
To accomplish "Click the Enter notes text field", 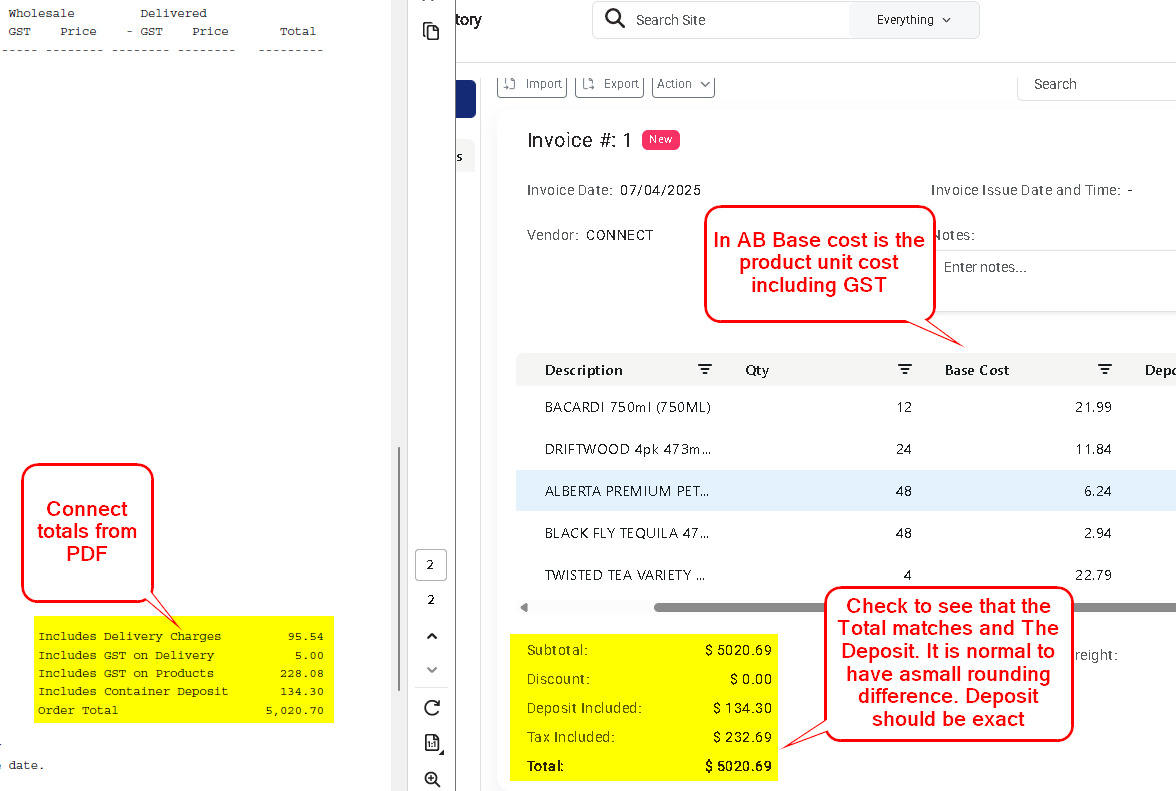I will tap(1056, 280).
